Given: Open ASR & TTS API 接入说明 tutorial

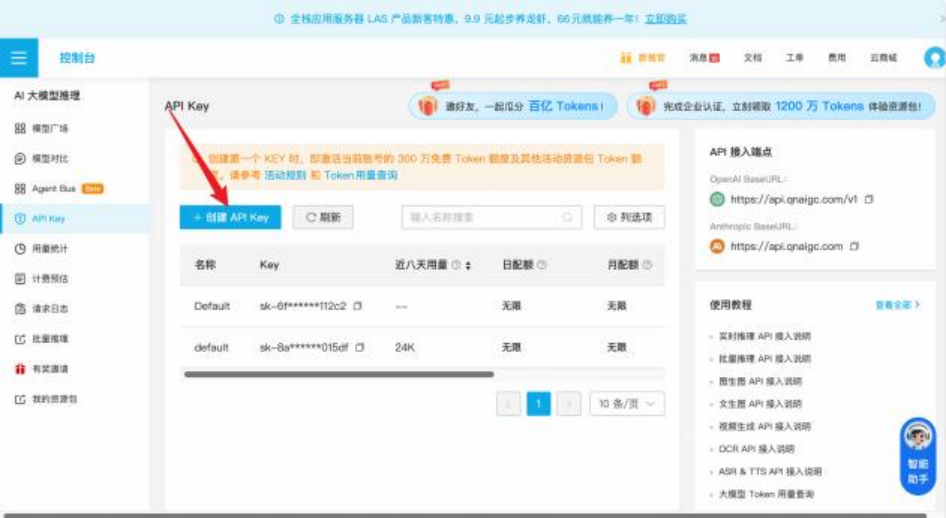Looking at the screenshot, I should point(770,471).
